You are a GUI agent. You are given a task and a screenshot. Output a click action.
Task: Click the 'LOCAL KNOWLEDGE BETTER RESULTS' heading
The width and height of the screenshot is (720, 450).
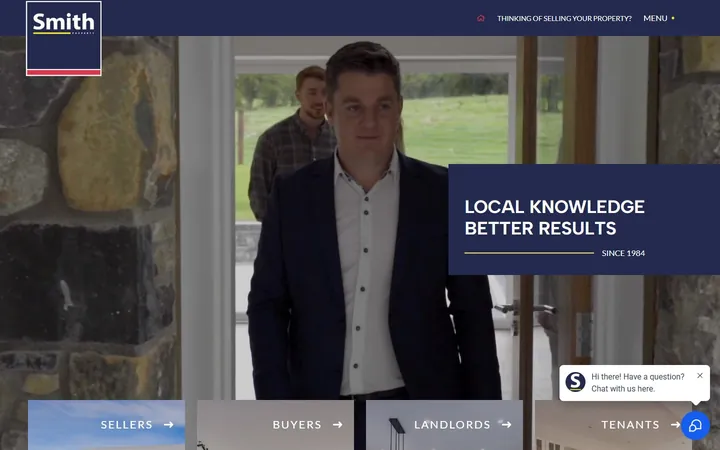tap(555, 217)
